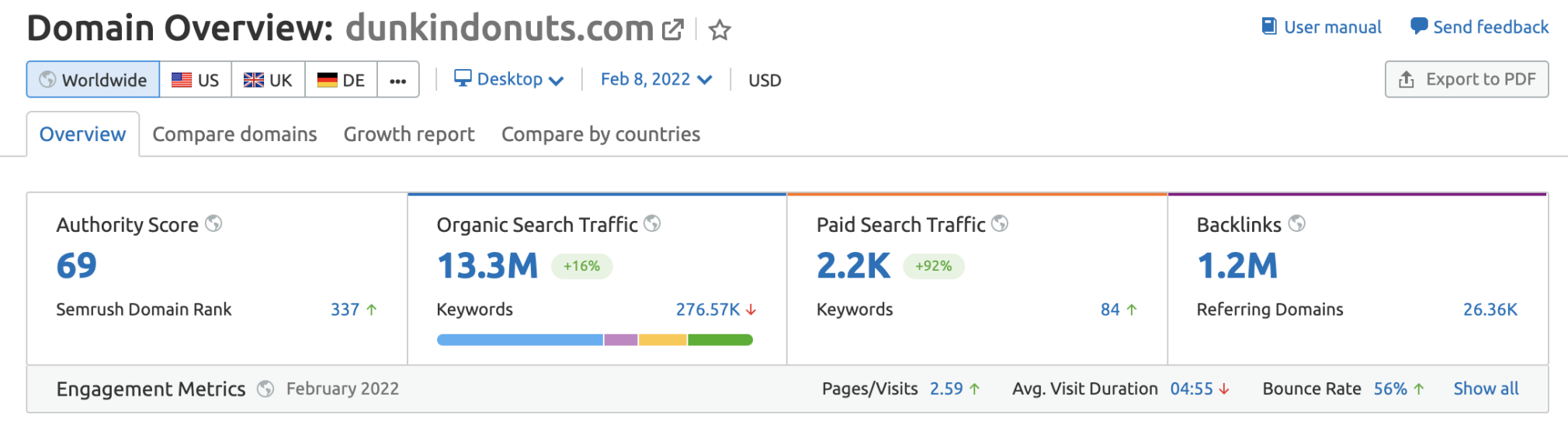The width and height of the screenshot is (1568, 432).
Task: Switch to US database
Action: point(196,80)
